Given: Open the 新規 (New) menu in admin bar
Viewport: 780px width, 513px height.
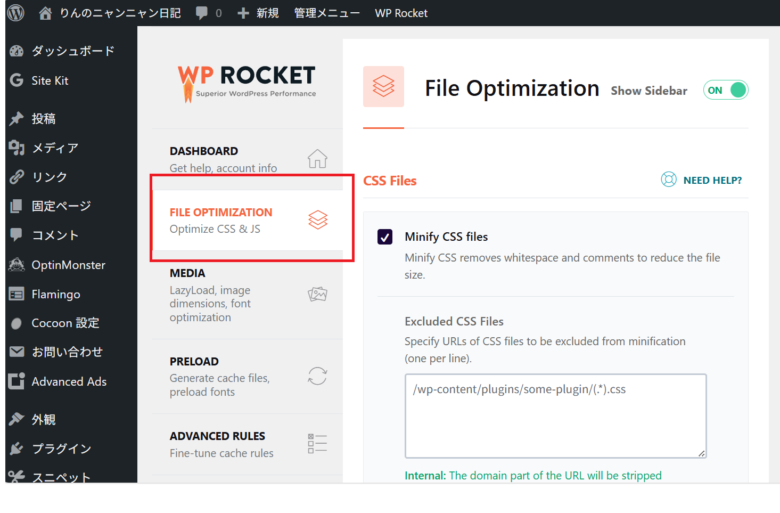Looking at the screenshot, I should [258, 13].
